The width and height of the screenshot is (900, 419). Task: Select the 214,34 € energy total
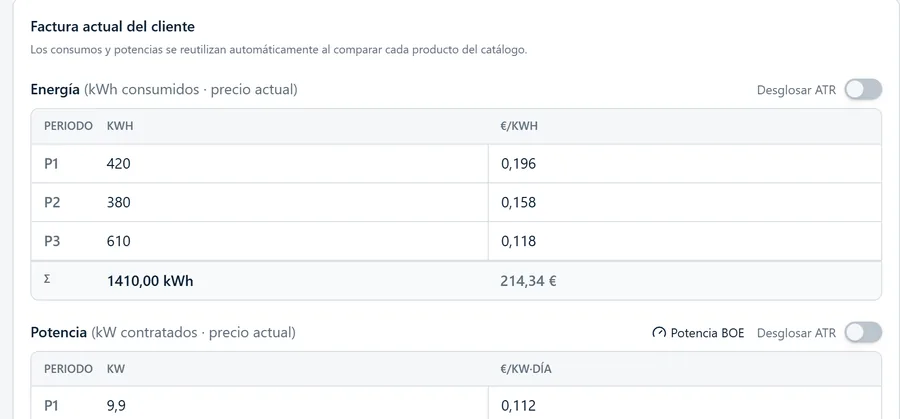529,281
